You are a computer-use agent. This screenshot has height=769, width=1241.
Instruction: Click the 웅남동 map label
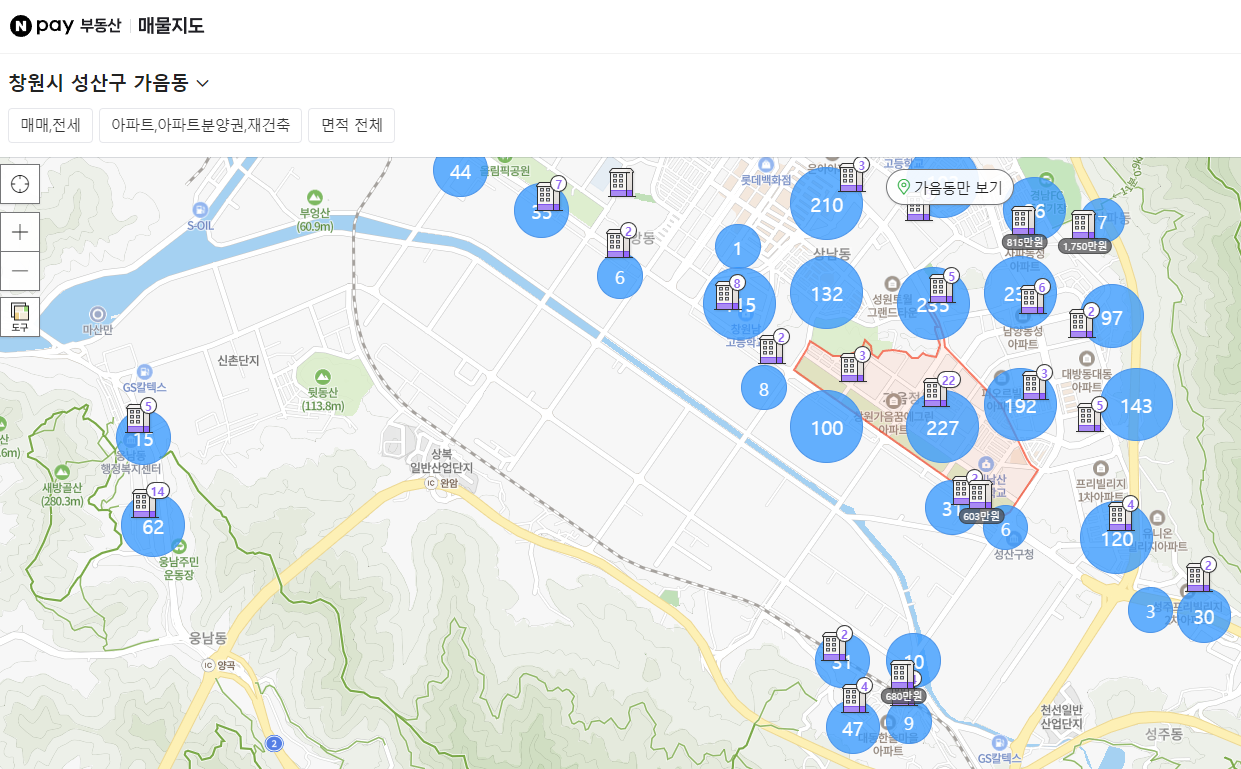click(x=208, y=637)
